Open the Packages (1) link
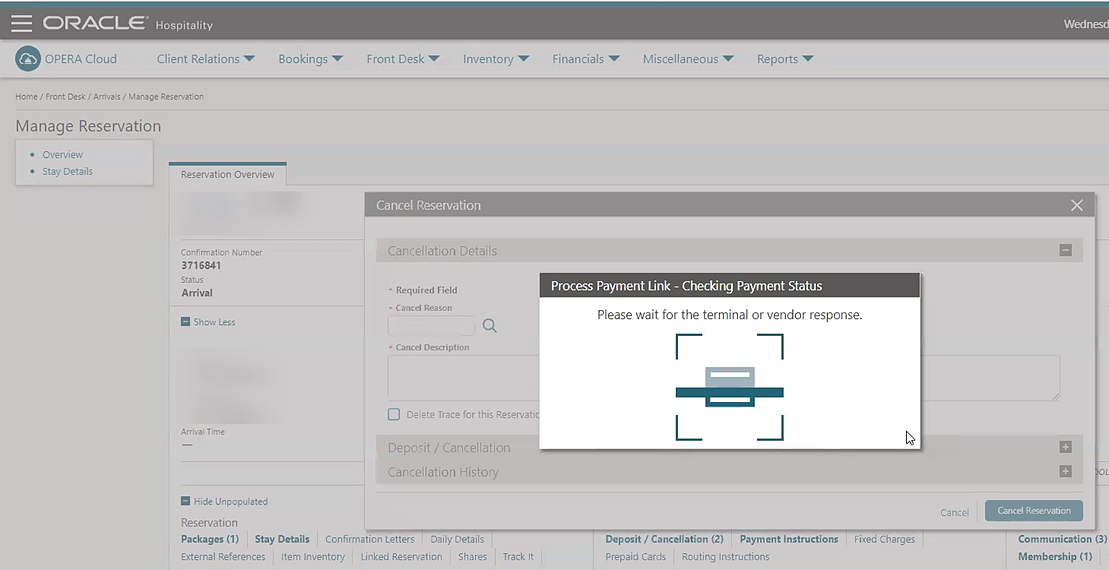The width and height of the screenshot is (1109, 570). tap(209, 539)
